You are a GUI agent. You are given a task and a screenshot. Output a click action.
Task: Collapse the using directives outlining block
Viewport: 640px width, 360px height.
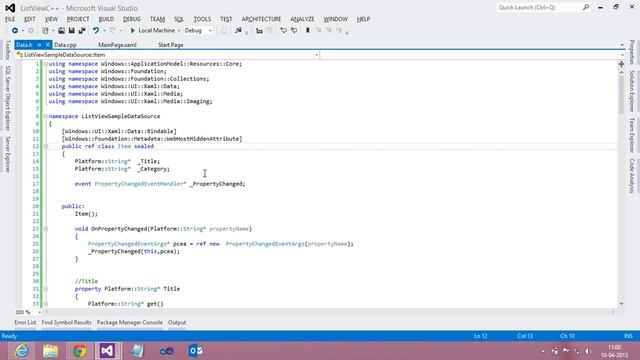46,64
